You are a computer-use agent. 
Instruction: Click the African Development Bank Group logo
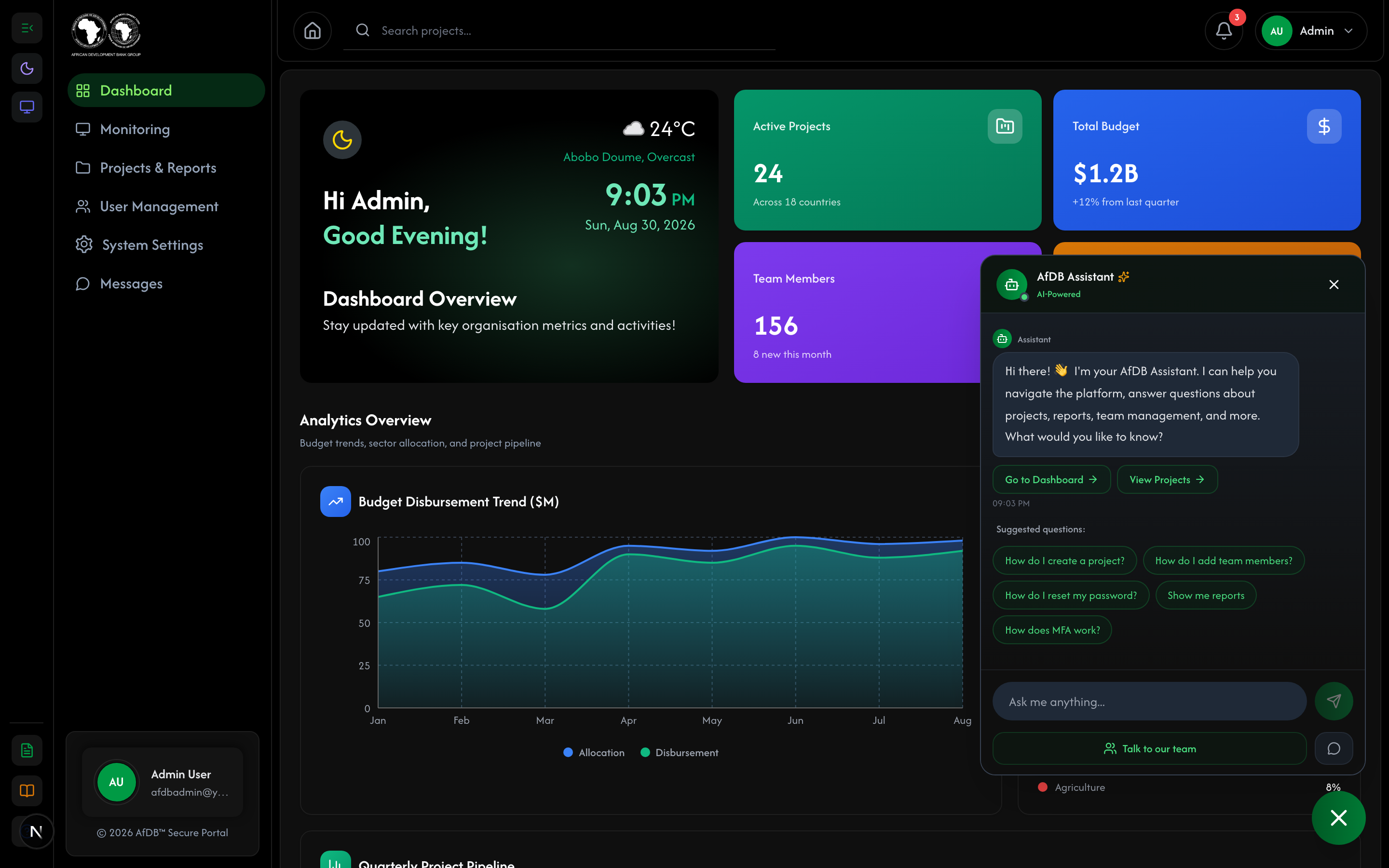(x=106, y=34)
